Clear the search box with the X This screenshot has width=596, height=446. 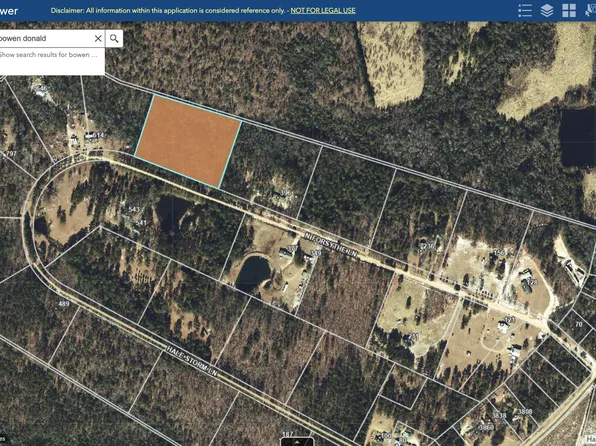pyautogui.click(x=98, y=38)
